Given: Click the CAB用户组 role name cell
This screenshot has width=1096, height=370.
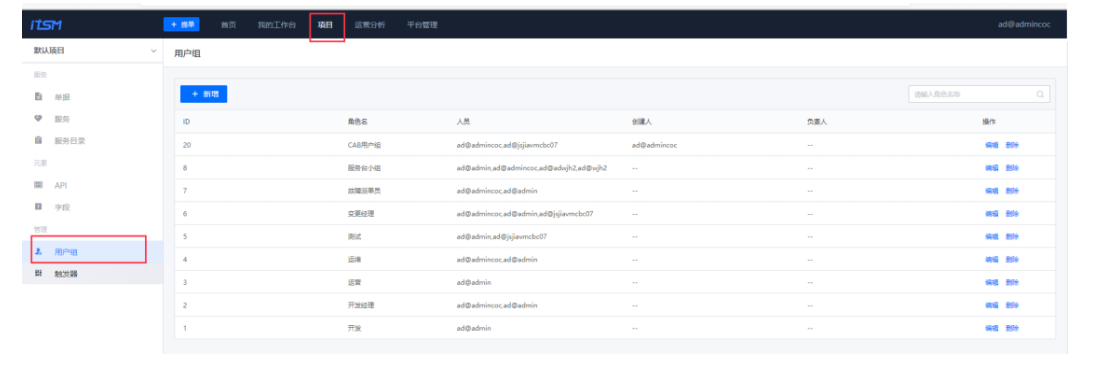Looking at the screenshot, I should (363, 145).
